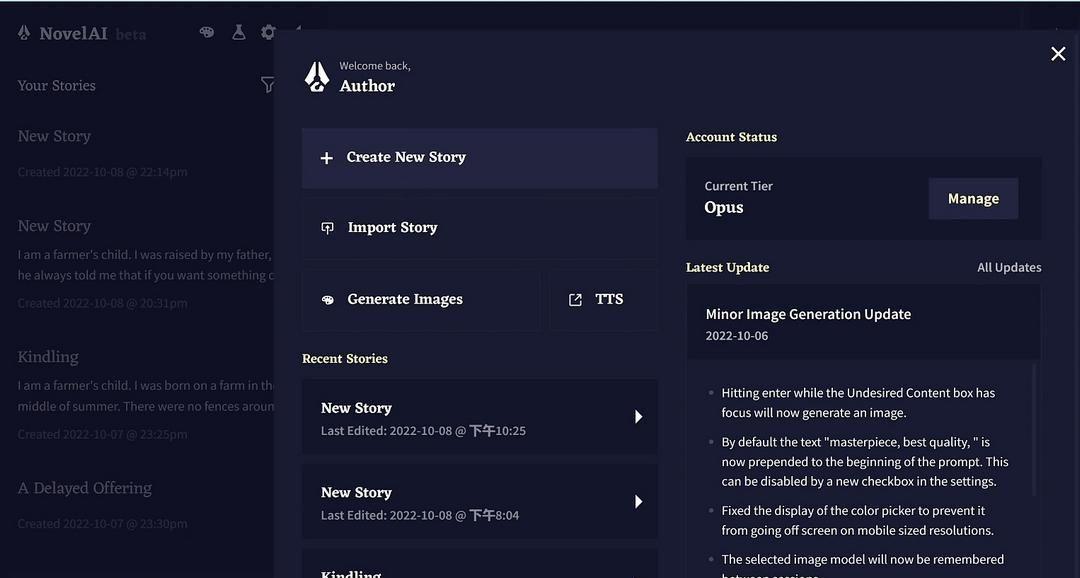Click the beta label beside NovelAI
The height and width of the screenshot is (578, 1080).
tap(131, 34)
